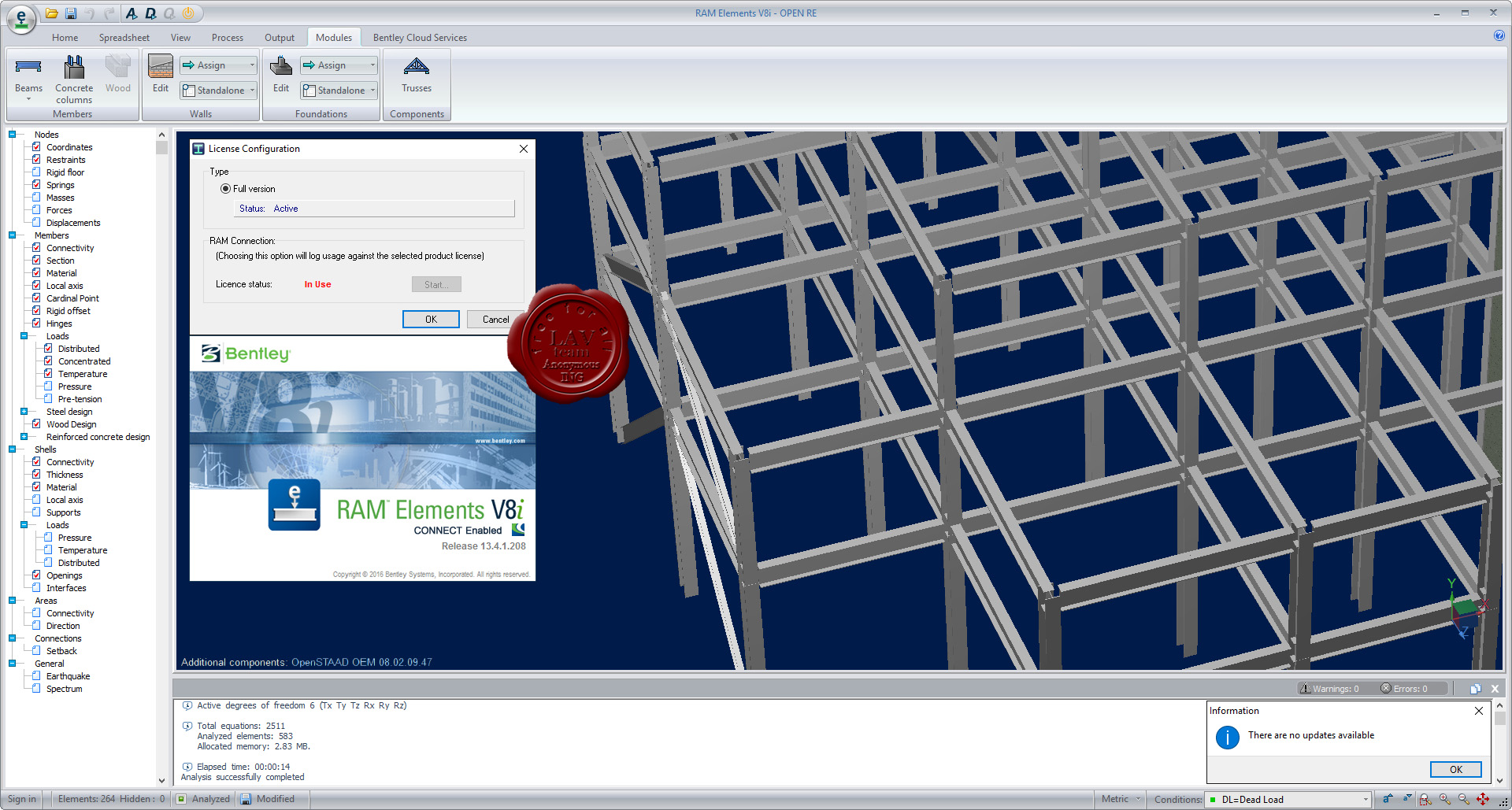The height and width of the screenshot is (810, 1512).
Task: Open the Concrete columns module
Action: 74,80
